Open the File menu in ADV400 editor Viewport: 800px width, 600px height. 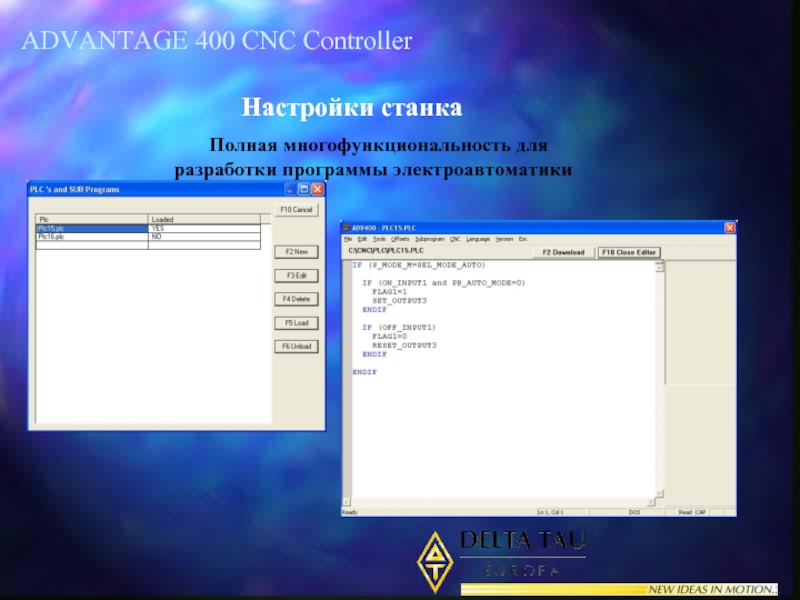[x=348, y=239]
